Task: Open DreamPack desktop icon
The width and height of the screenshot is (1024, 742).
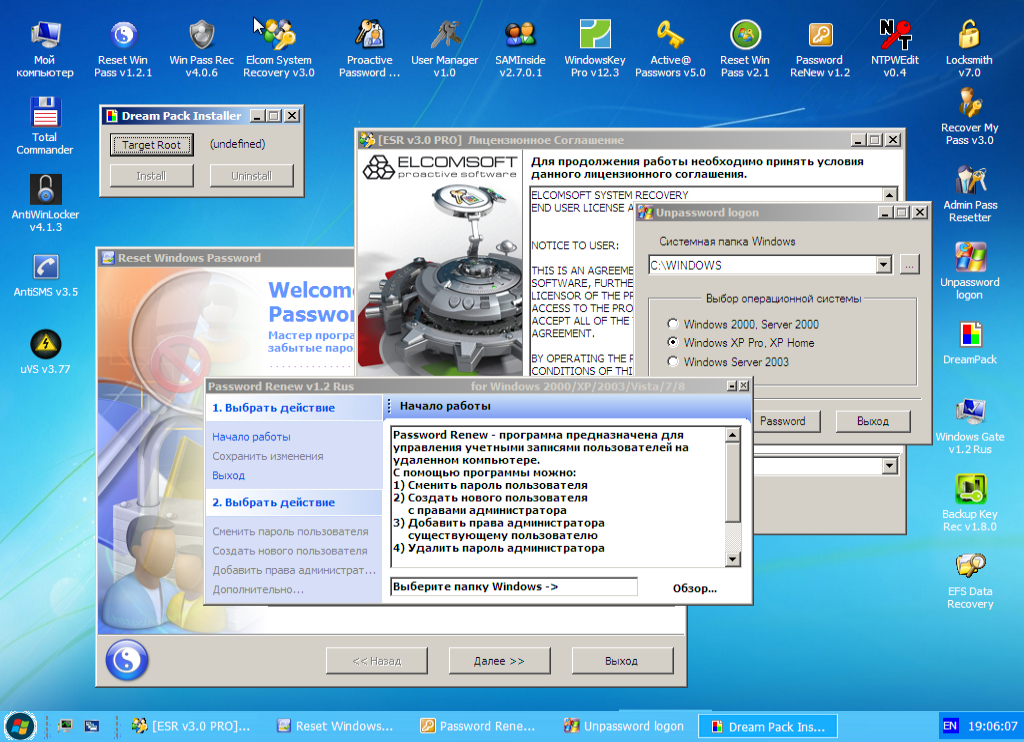Action: (x=970, y=343)
